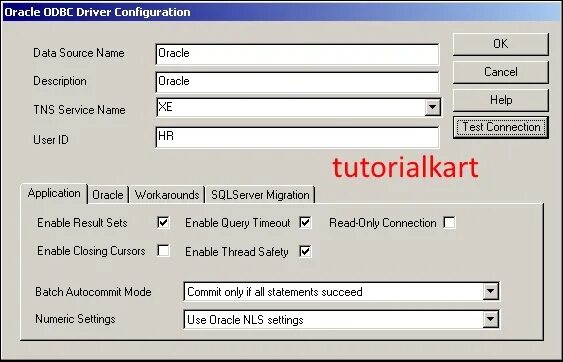Open Help for driver configuration
This screenshot has height=362, width=563.
point(501,100)
